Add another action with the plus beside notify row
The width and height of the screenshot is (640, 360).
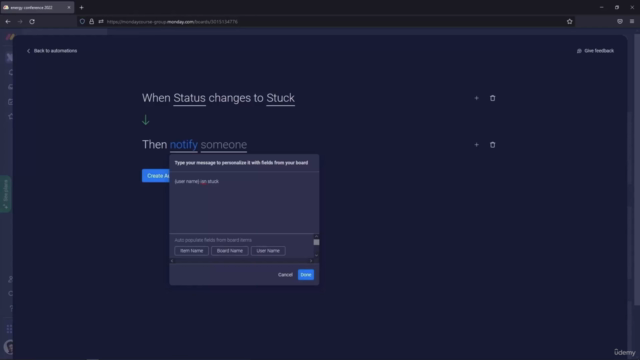(476, 144)
